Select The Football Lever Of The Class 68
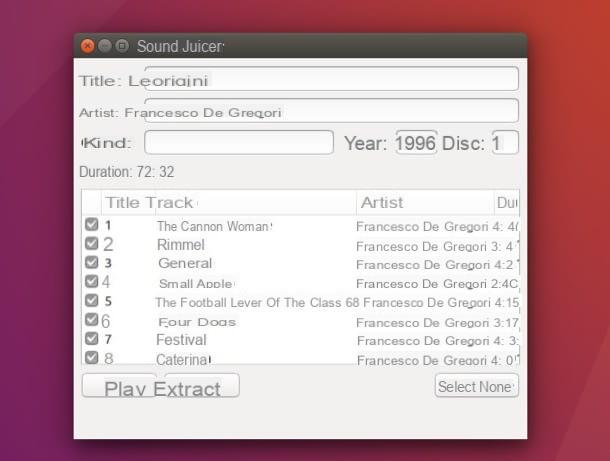Viewport: 610px width, 461px height. [257, 302]
